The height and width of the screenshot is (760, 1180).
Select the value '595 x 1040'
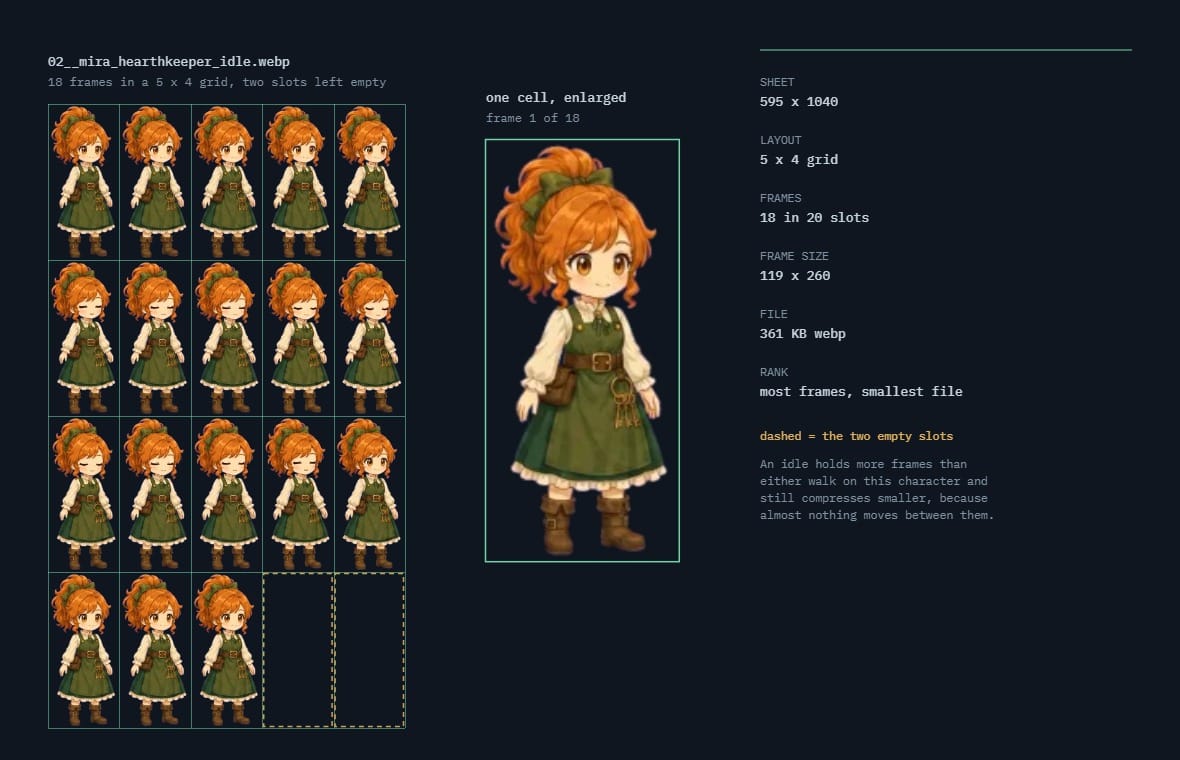pos(798,102)
